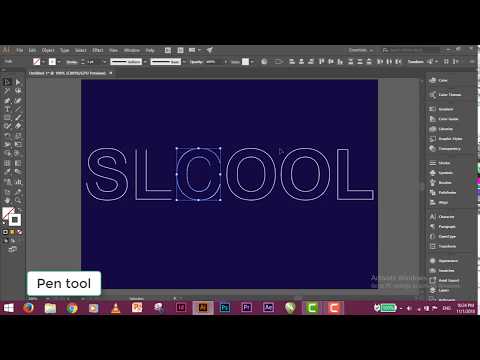The width and height of the screenshot is (480, 360).
Task: Select the Curvature tool
Action: [x=18, y=100]
